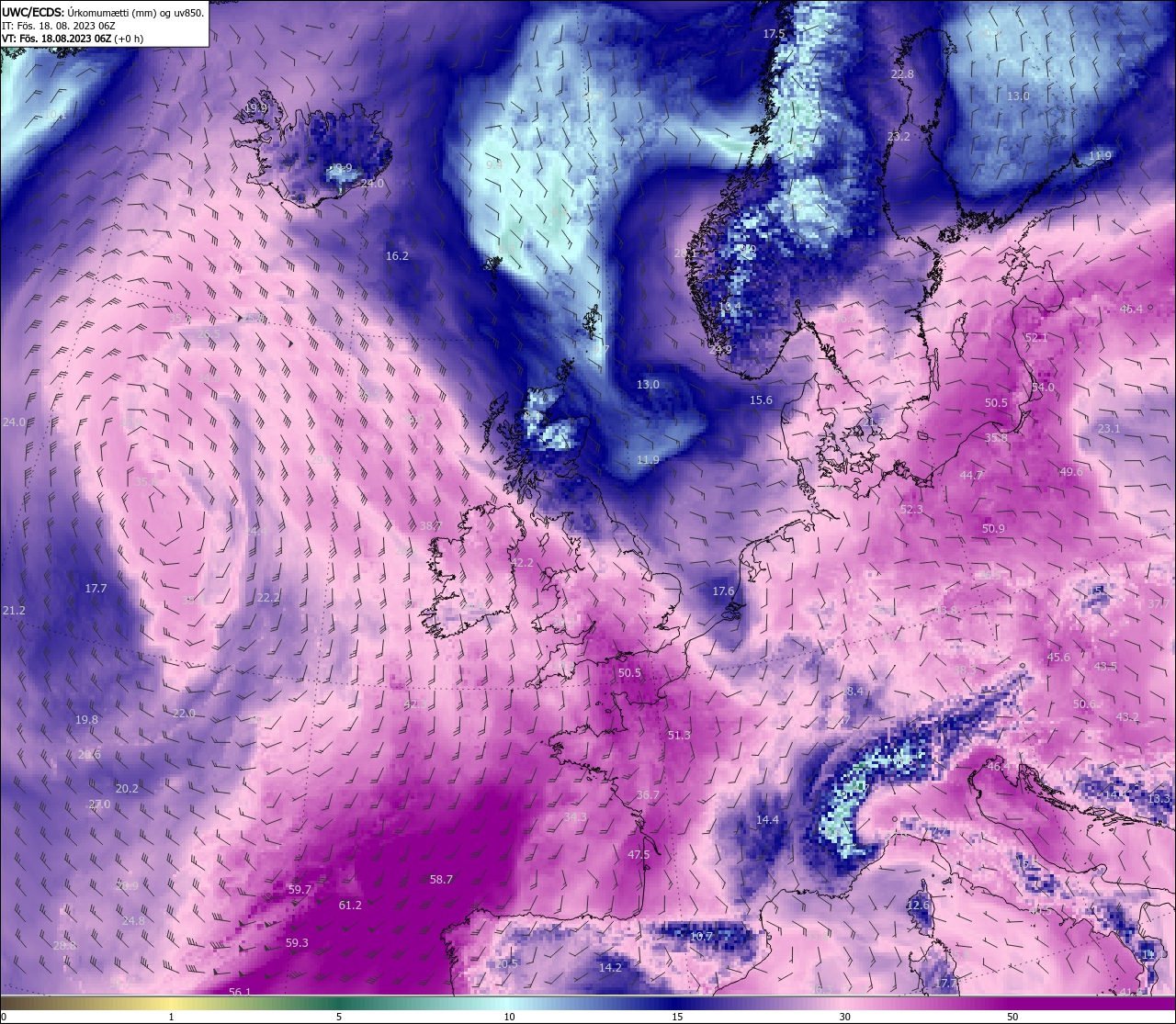
Task: Click the 22.8 value over northern Sweden
Action: tap(902, 74)
